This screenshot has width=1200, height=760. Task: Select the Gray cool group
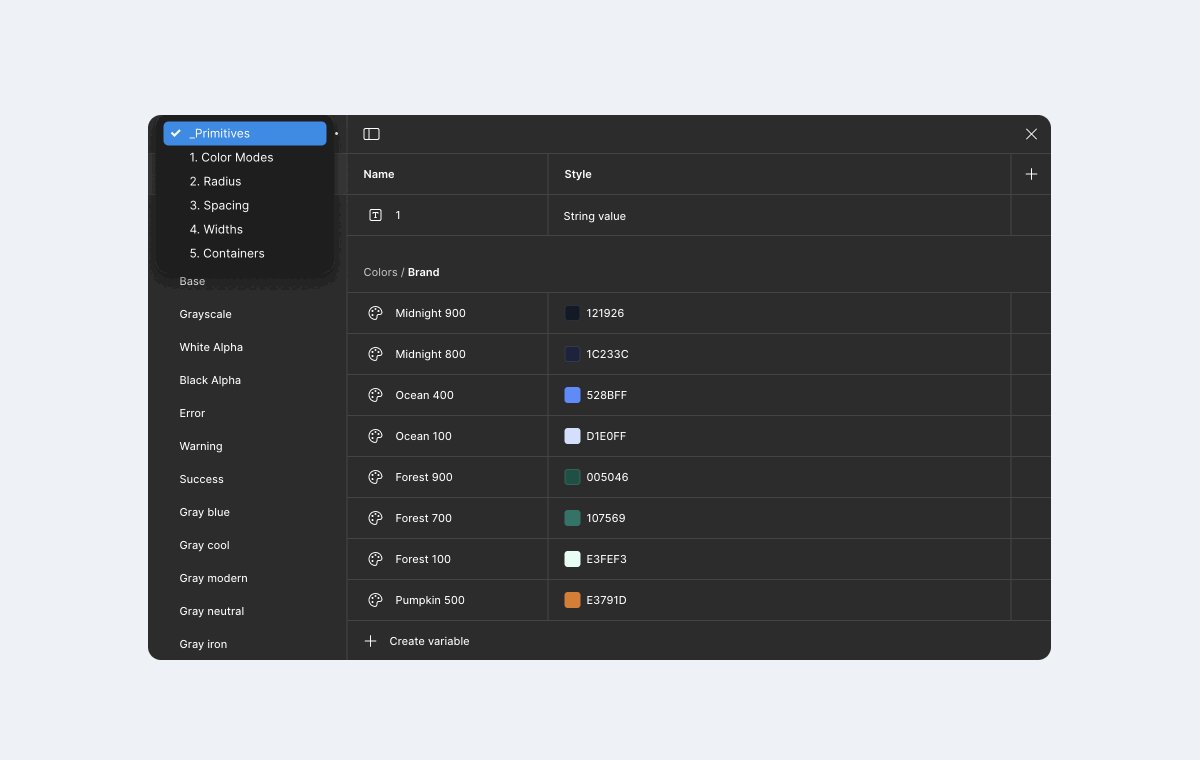(205, 545)
